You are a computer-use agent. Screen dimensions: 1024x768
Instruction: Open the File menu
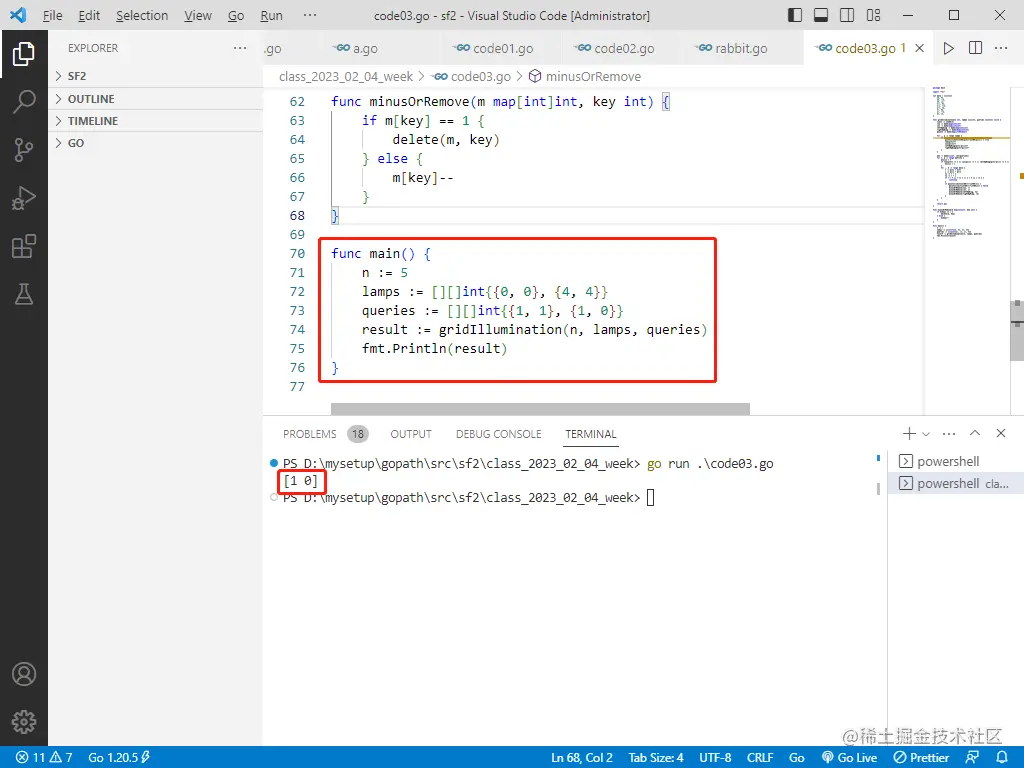[x=52, y=15]
